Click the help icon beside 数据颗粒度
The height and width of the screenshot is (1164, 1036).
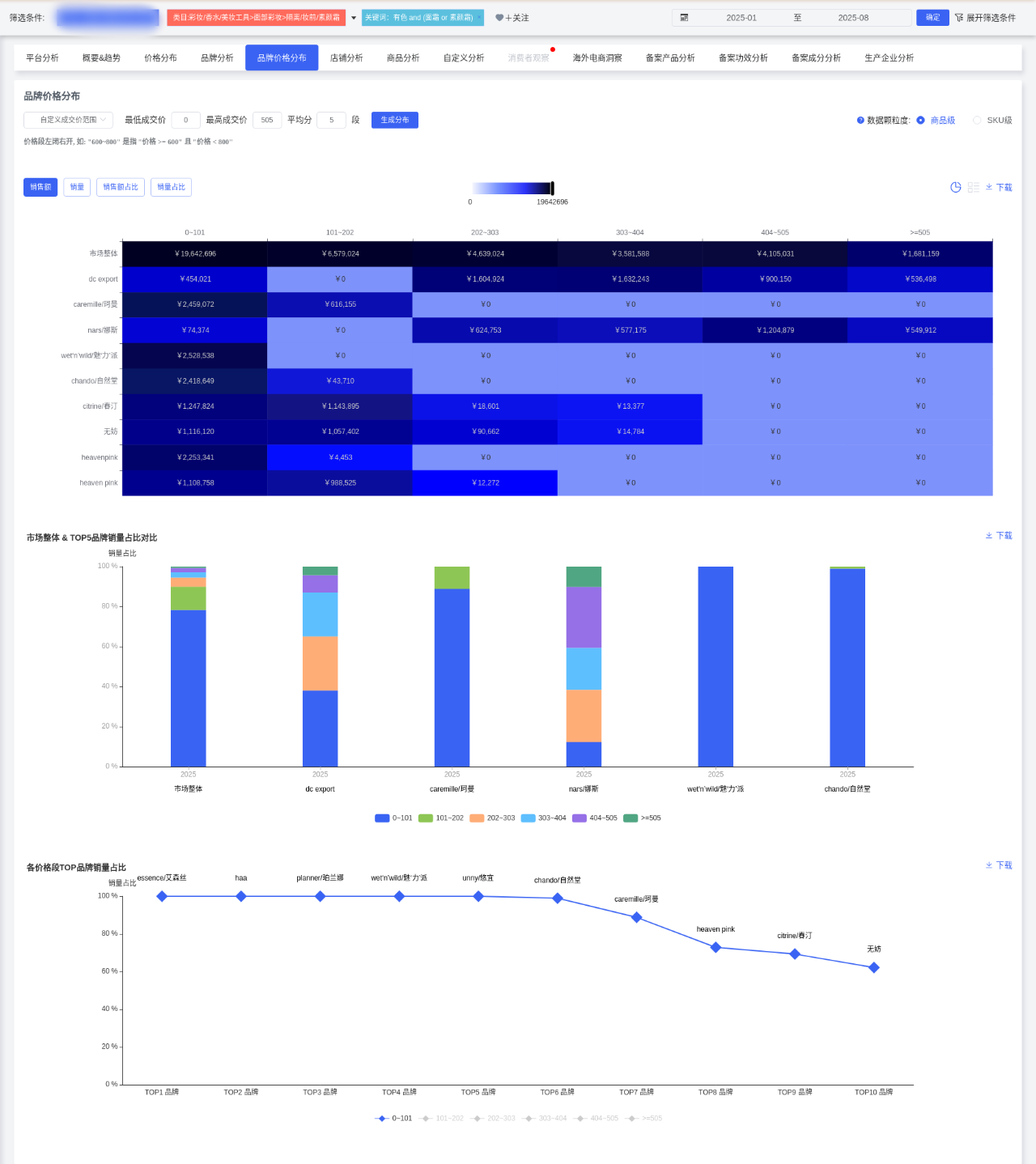(x=860, y=121)
